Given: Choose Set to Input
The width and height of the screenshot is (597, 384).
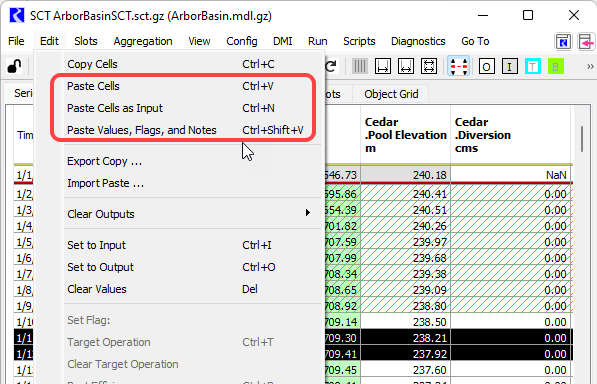Looking at the screenshot, I should [x=179, y=245].
